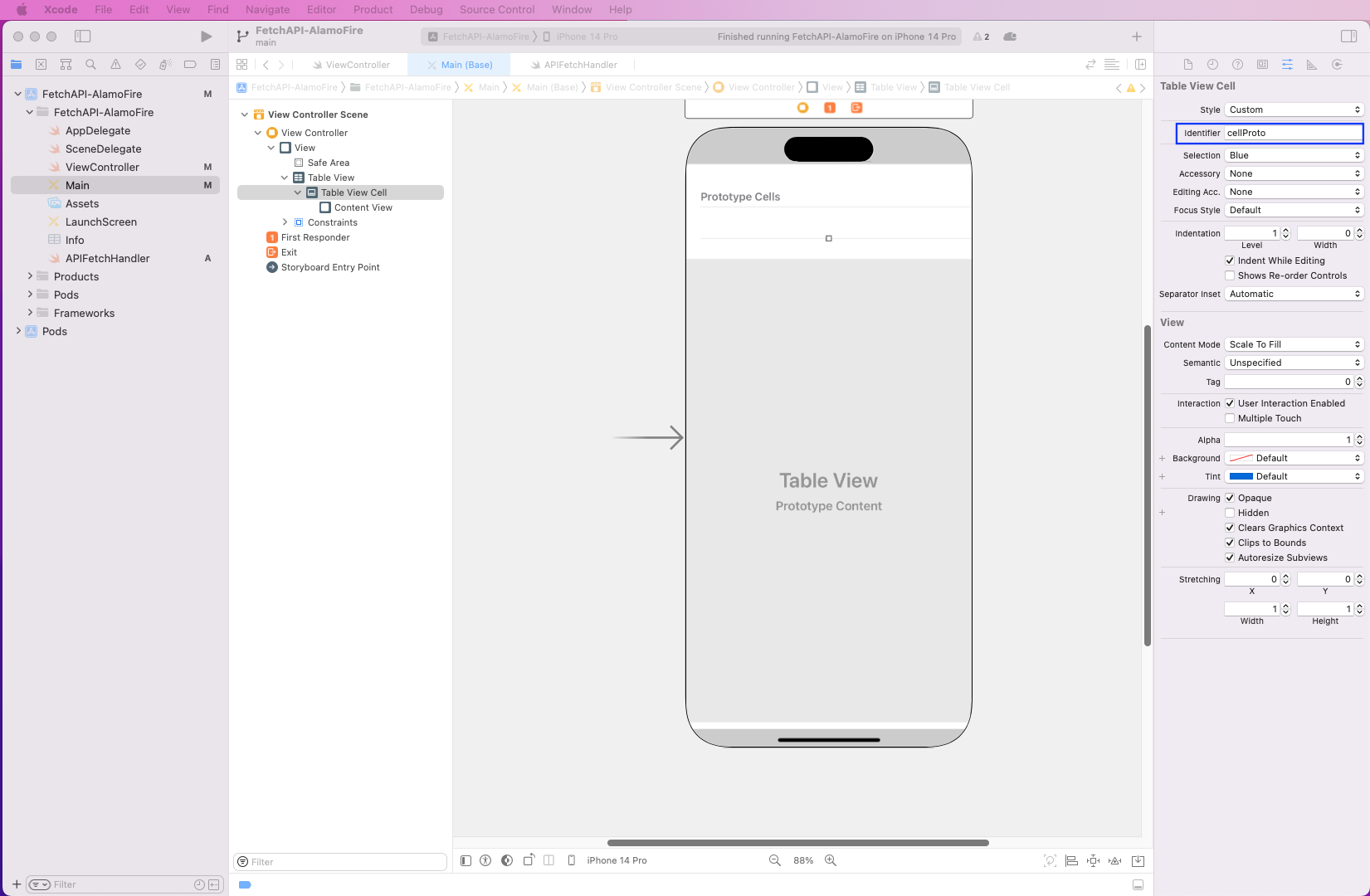The width and height of the screenshot is (1370, 896).
Task: Open the Attributes inspector icon
Action: 1287,65
